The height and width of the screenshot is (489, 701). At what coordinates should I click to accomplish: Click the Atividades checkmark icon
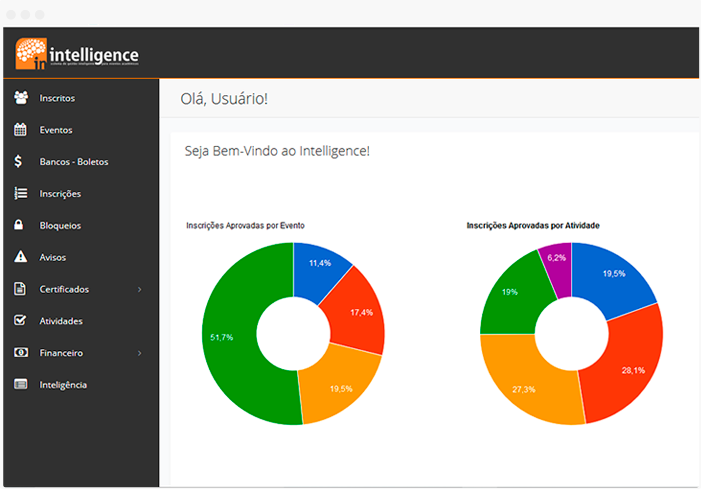(x=19, y=321)
